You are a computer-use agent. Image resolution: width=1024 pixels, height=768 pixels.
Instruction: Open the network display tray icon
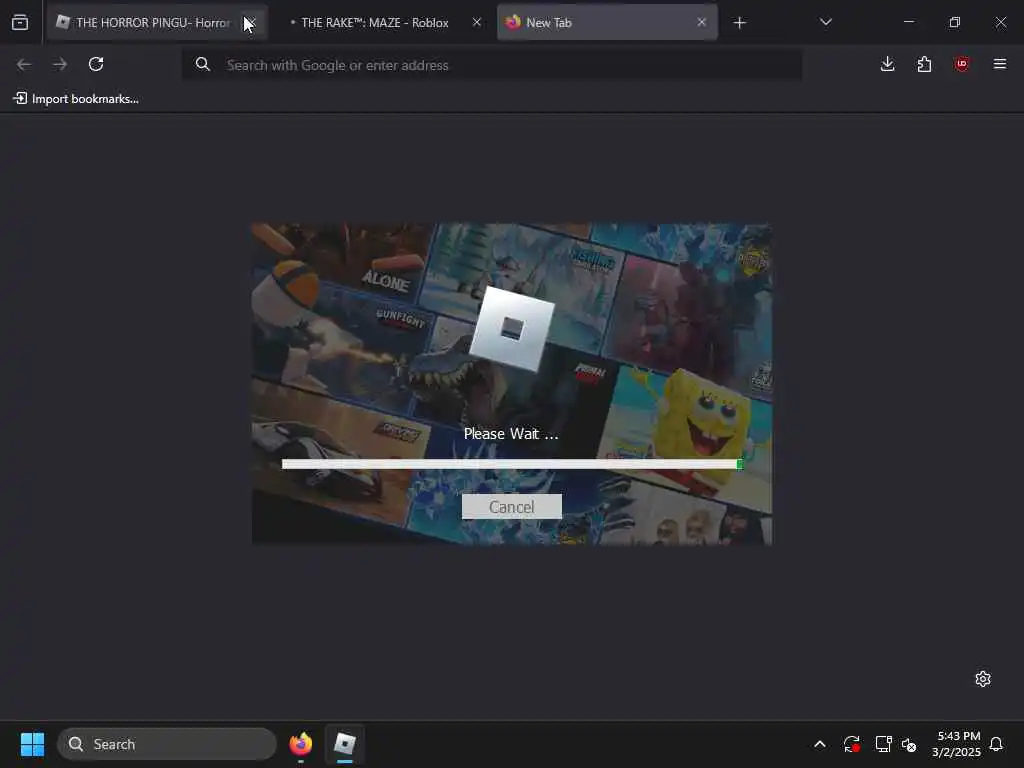click(884, 744)
